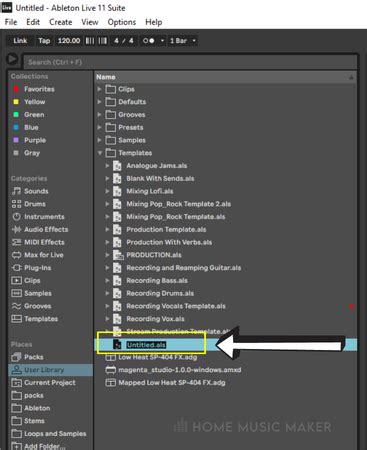
Task: Toggle the Link button
Action: pyautogui.click(x=20, y=41)
